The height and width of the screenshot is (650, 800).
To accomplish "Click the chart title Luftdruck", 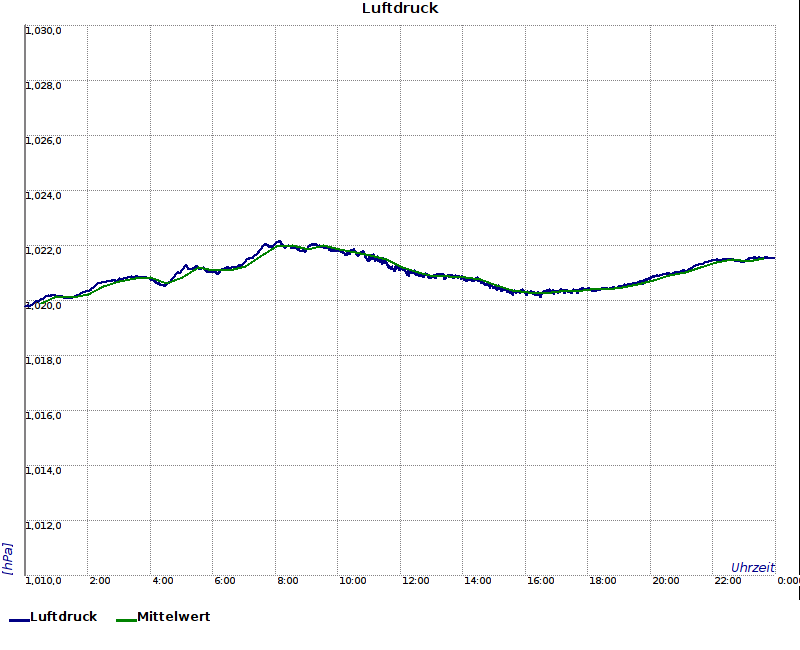I will pos(400,8).
